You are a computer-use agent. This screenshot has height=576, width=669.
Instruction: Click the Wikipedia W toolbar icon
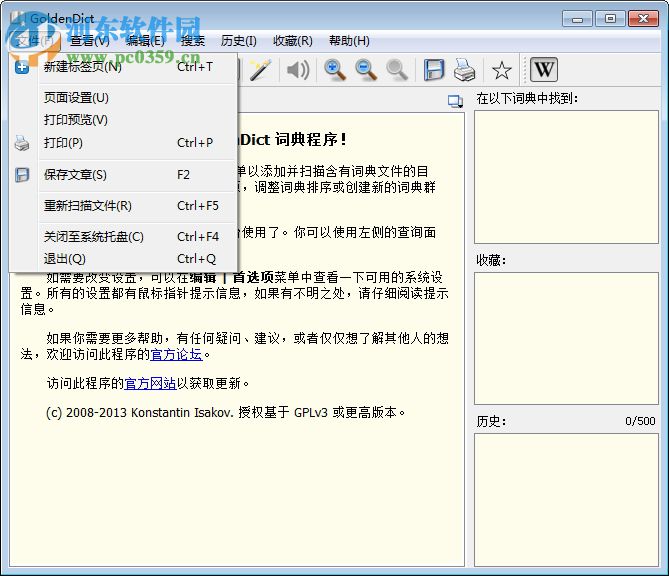tap(544, 70)
